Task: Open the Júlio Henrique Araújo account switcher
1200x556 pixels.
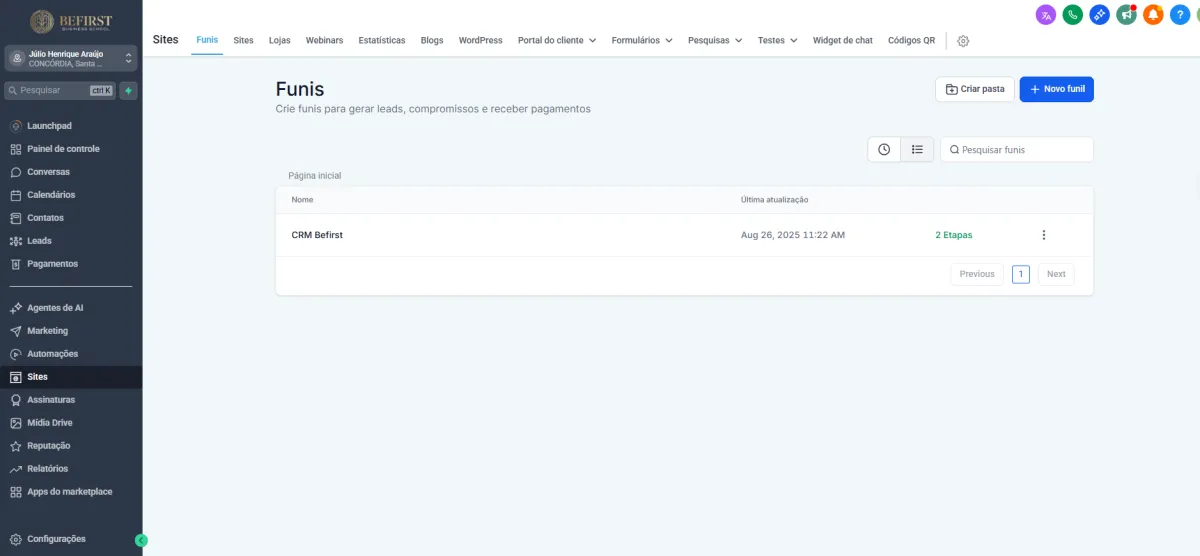Action: [70, 59]
